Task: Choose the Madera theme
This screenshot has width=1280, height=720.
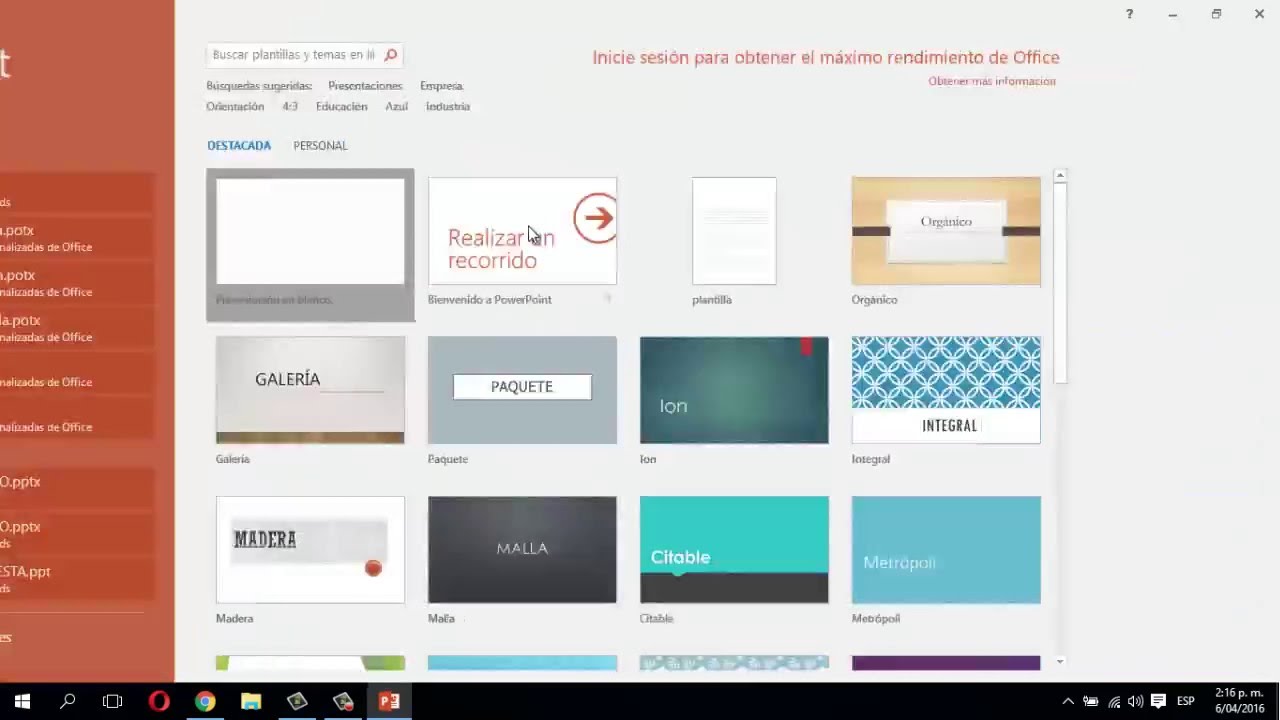Action: click(x=310, y=550)
